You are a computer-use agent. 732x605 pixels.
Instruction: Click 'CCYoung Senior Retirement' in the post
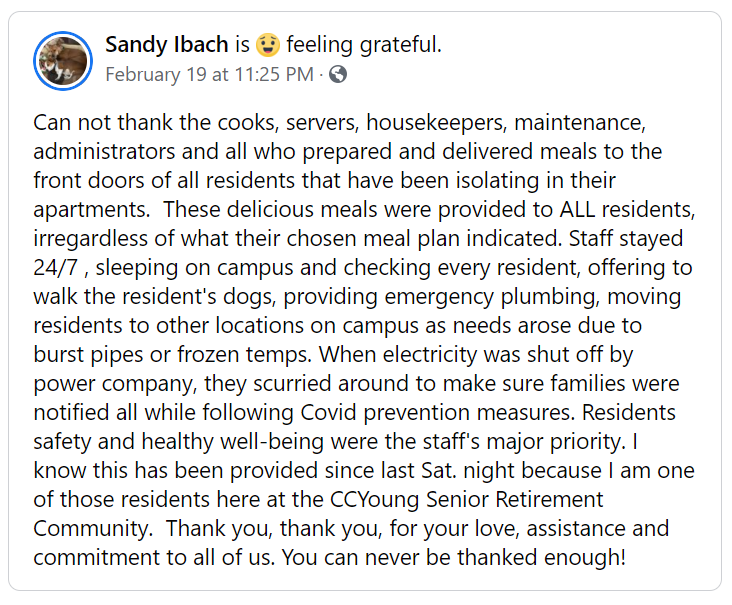[x=466, y=499]
